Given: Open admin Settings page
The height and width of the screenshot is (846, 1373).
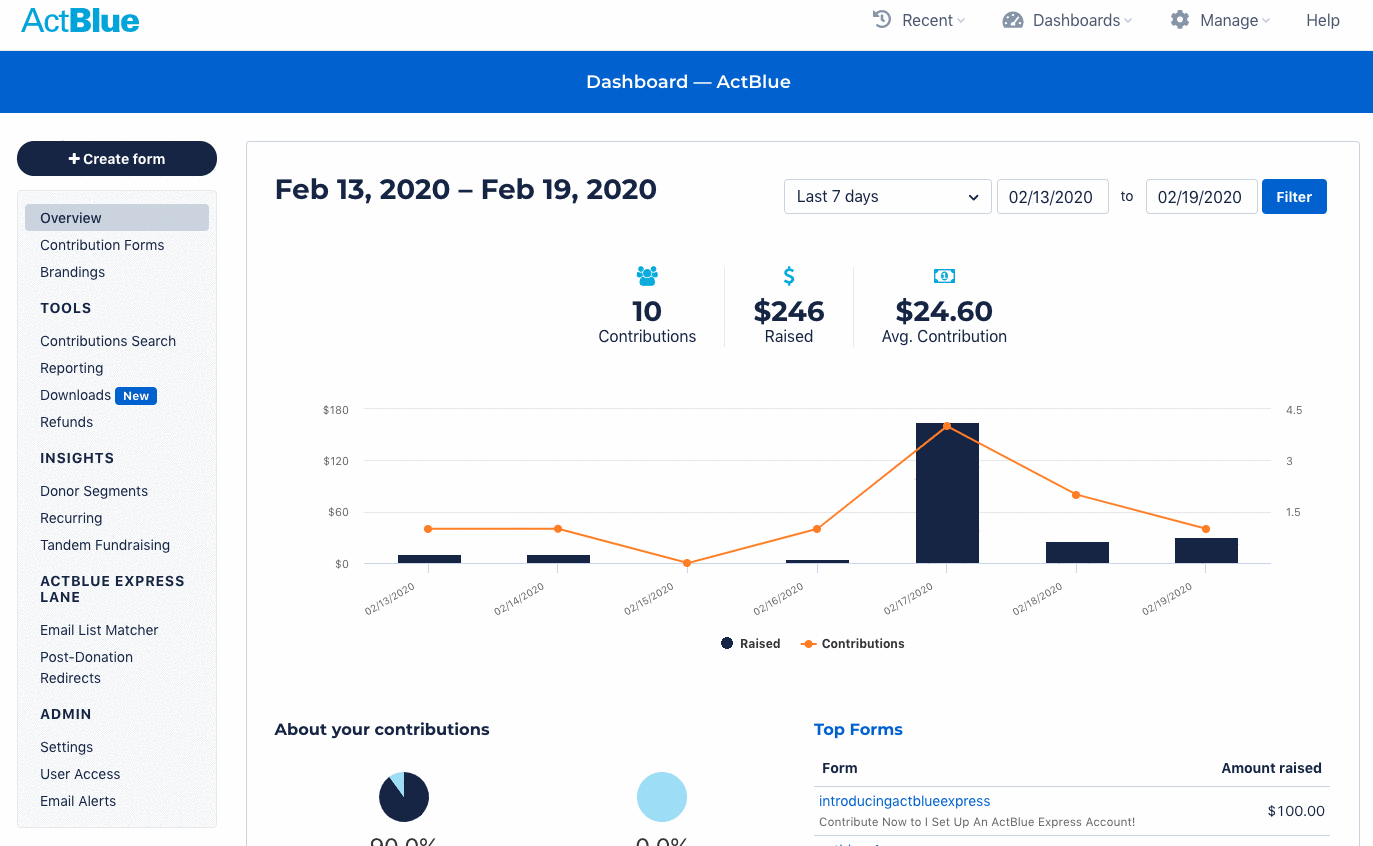Looking at the screenshot, I should [66, 747].
